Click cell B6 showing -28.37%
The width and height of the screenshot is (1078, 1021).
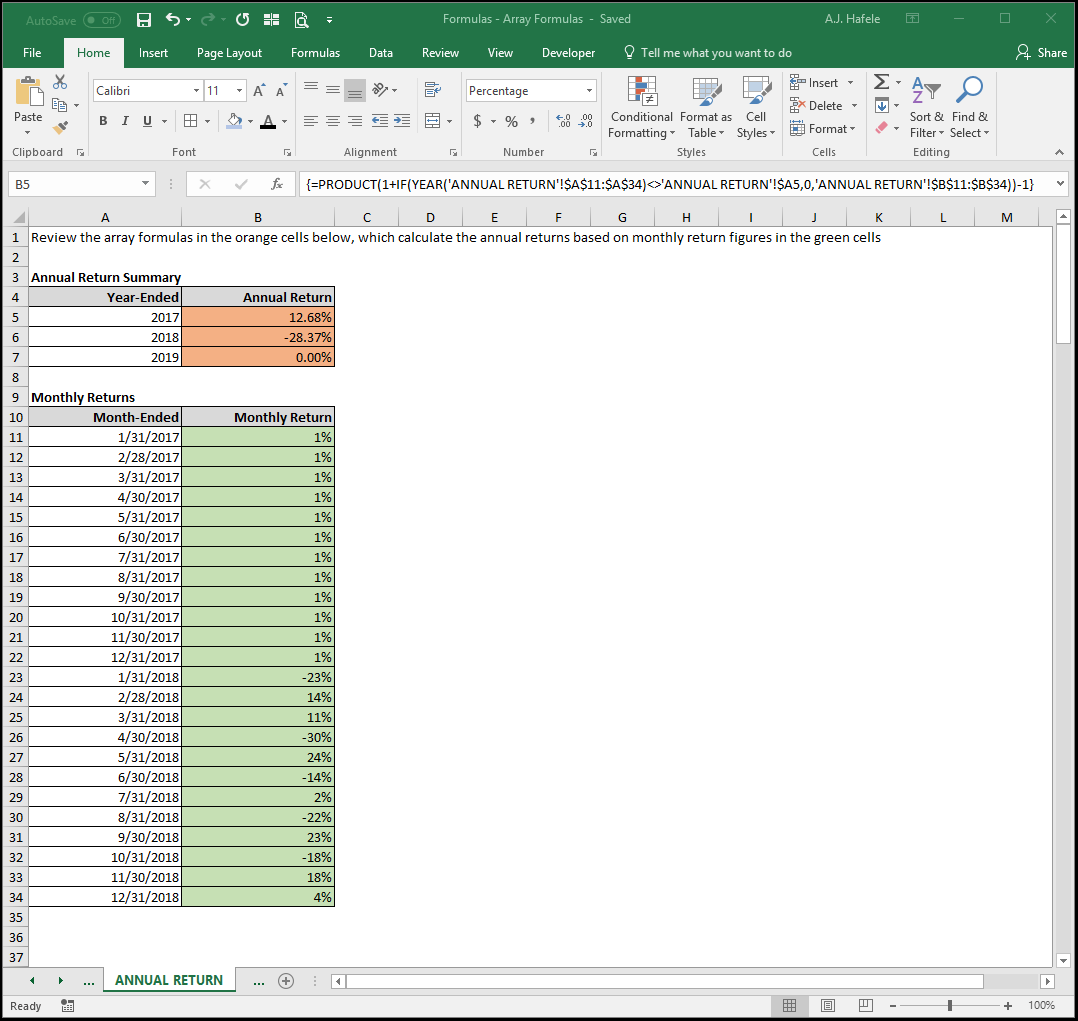pyautogui.click(x=258, y=337)
